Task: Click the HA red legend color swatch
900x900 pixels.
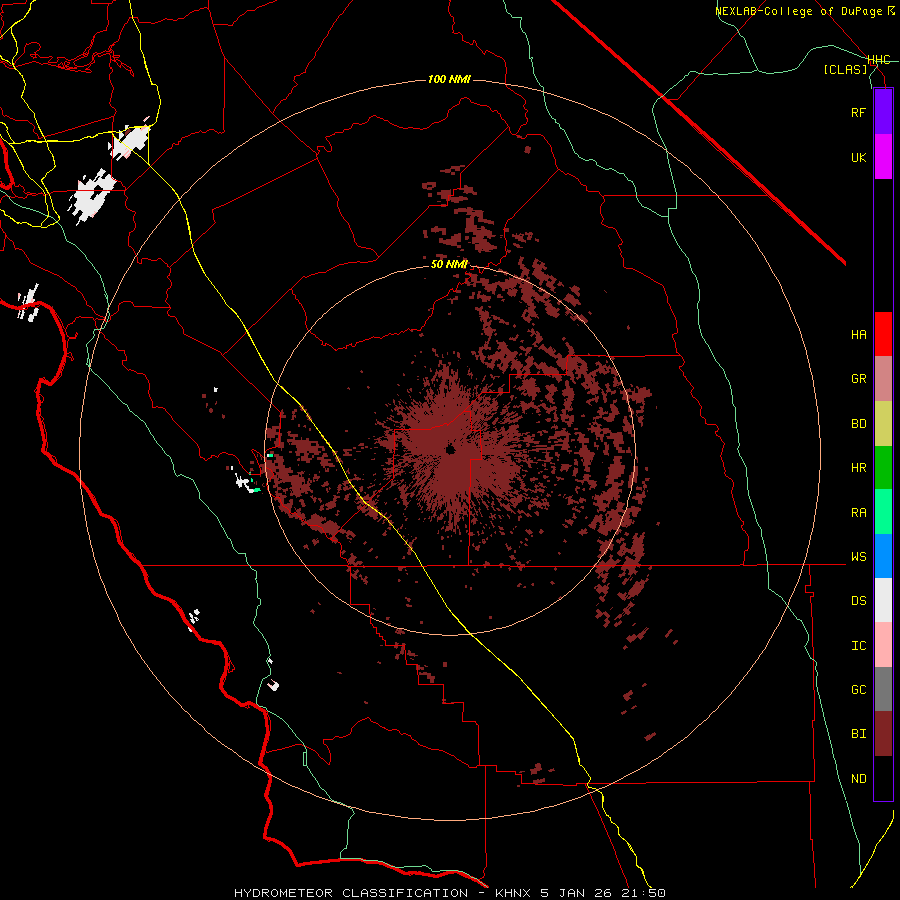Action: 883,334
